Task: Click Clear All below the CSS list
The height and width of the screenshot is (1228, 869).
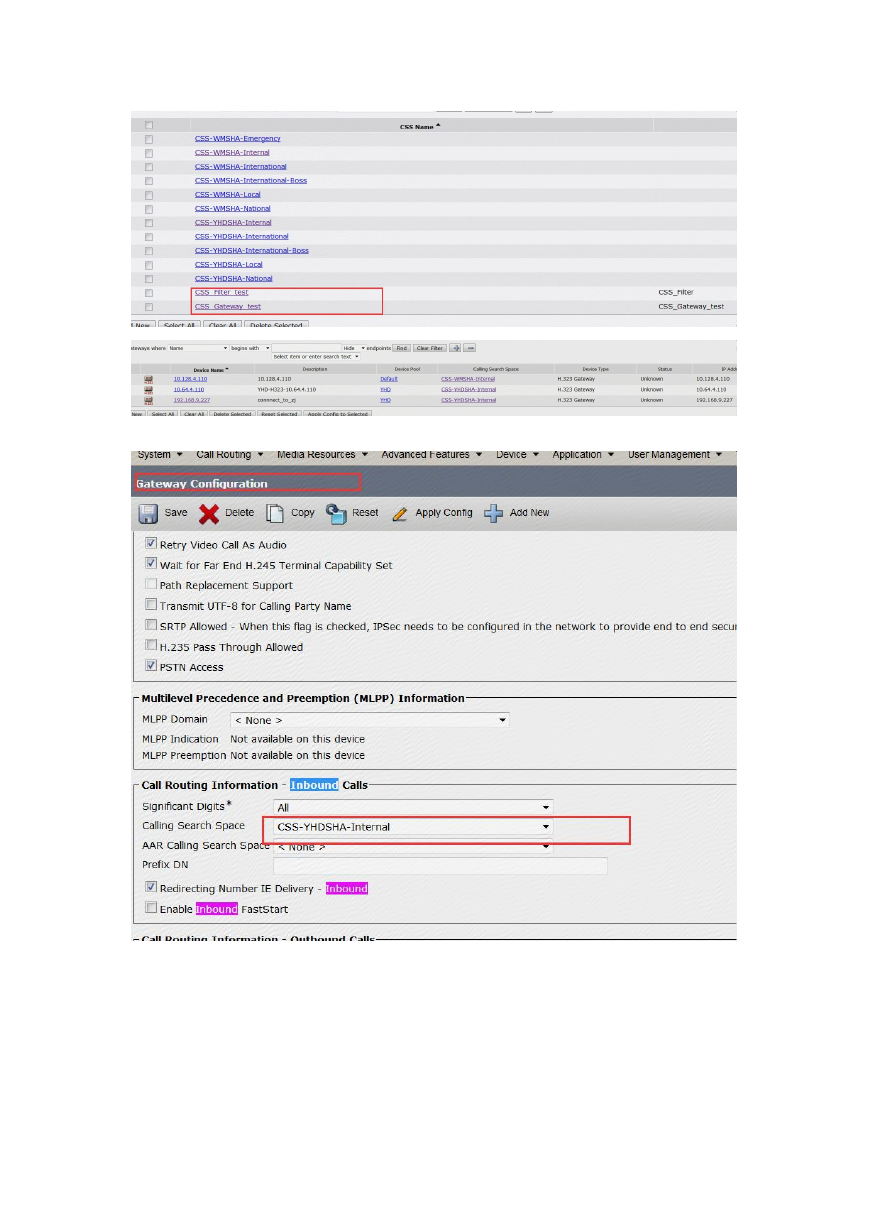Action: click(x=222, y=325)
